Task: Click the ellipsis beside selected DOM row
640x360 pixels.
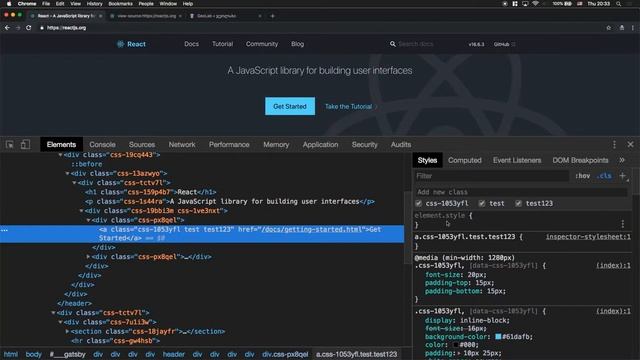Action: coord(4,230)
